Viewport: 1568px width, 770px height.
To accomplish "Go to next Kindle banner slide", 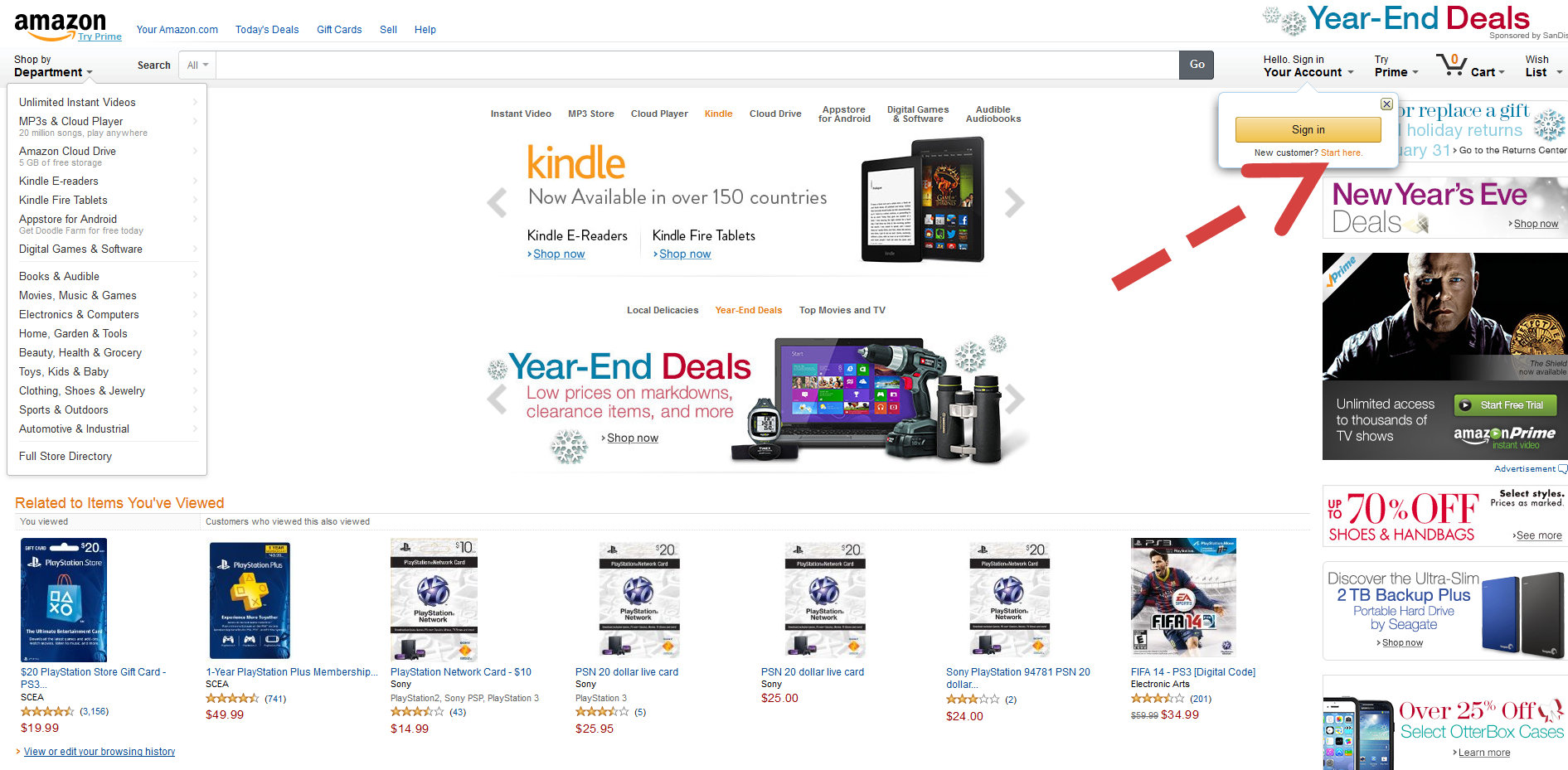I will pyautogui.click(x=1015, y=202).
